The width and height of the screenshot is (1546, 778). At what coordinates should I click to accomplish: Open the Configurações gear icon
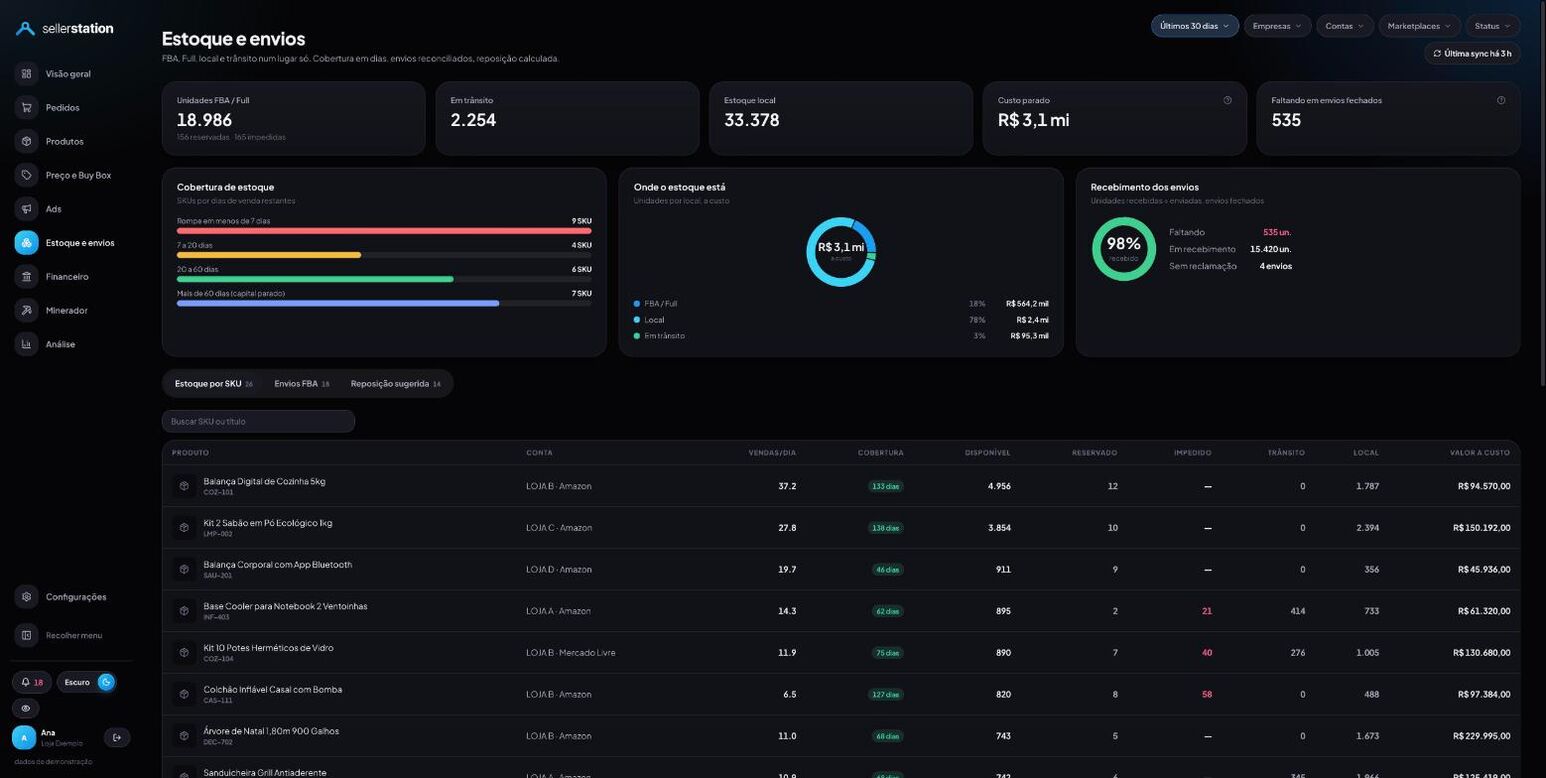click(26, 597)
